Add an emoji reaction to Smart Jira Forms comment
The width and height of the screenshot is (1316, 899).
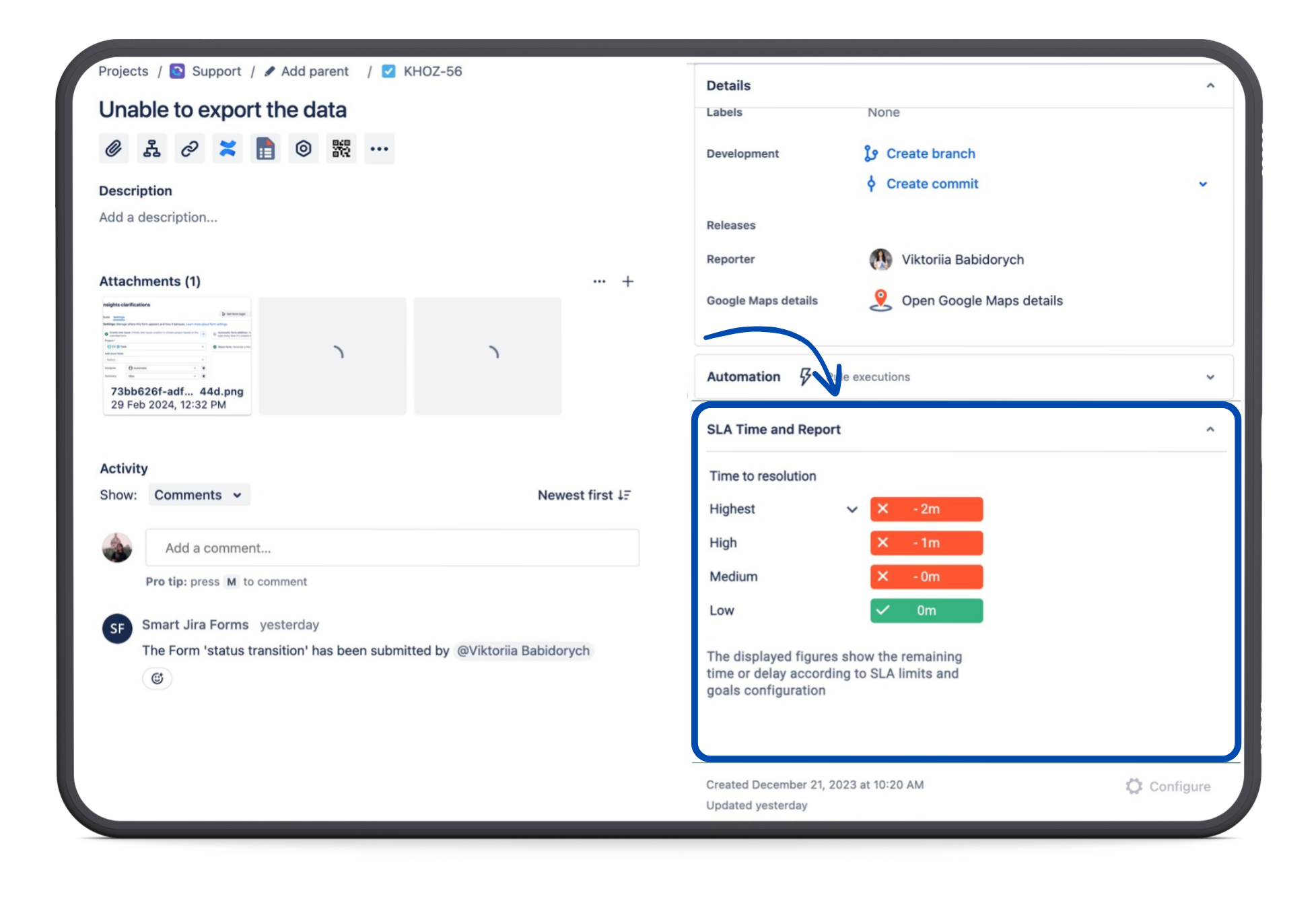[158, 678]
